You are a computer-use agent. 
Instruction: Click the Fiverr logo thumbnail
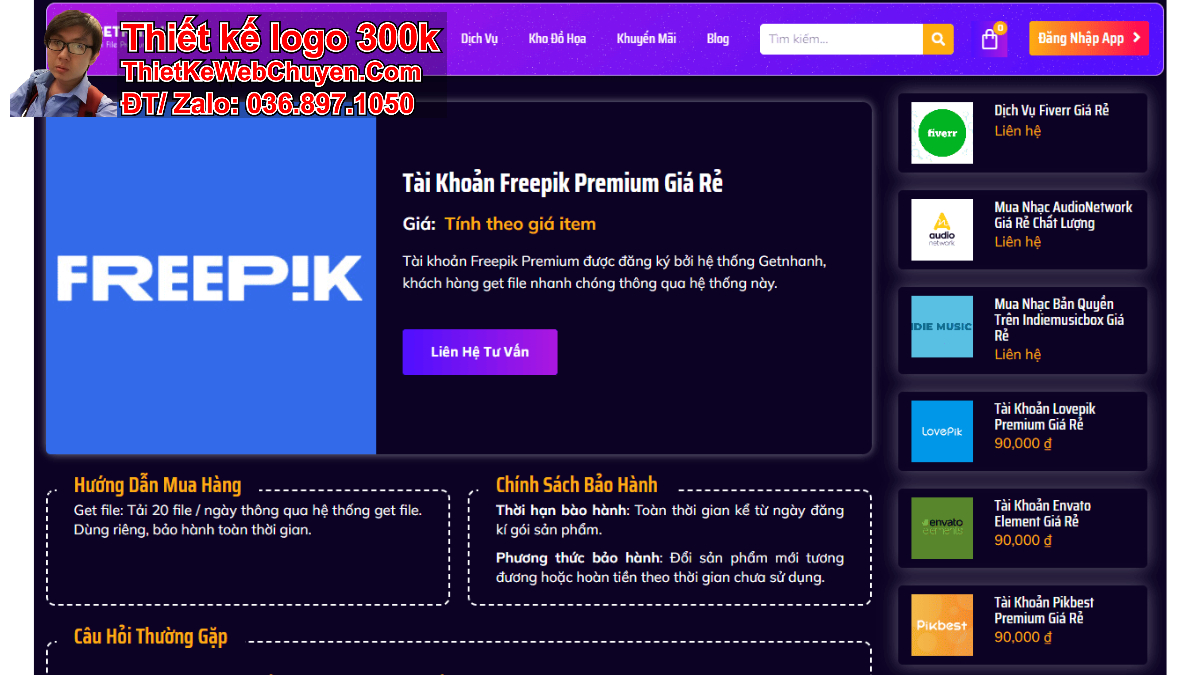942,133
